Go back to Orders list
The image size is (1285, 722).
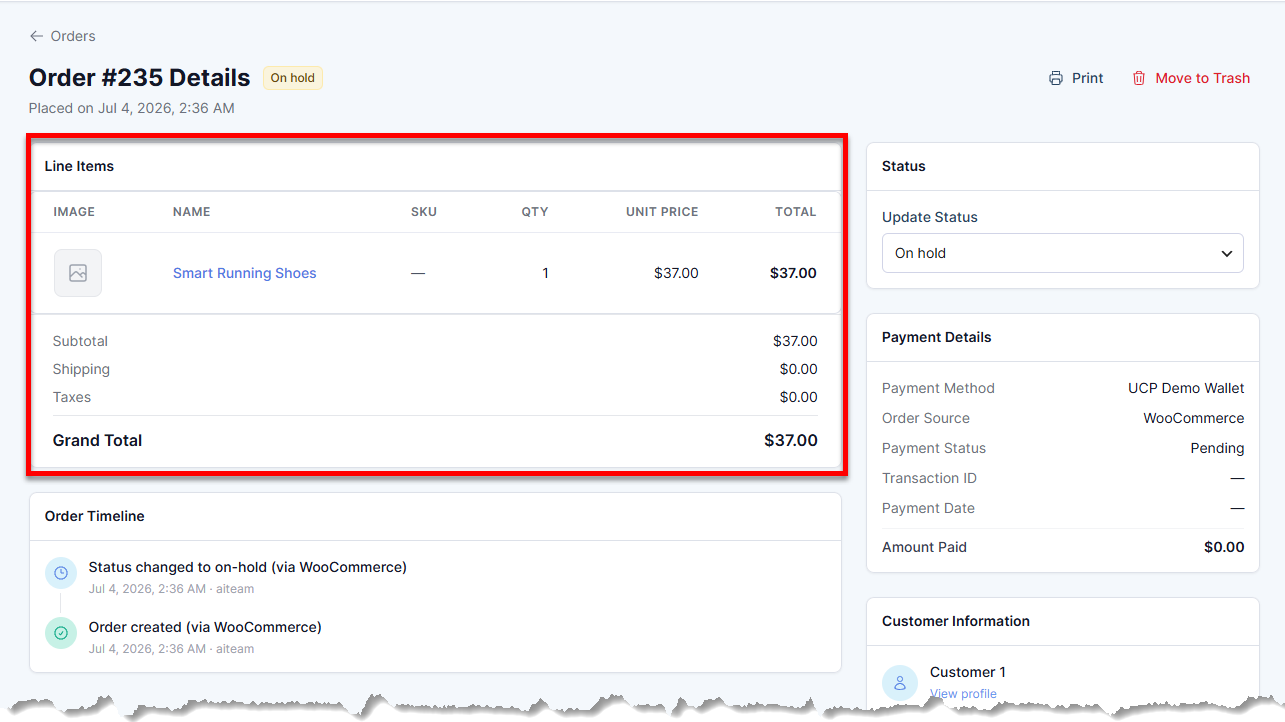coord(62,36)
